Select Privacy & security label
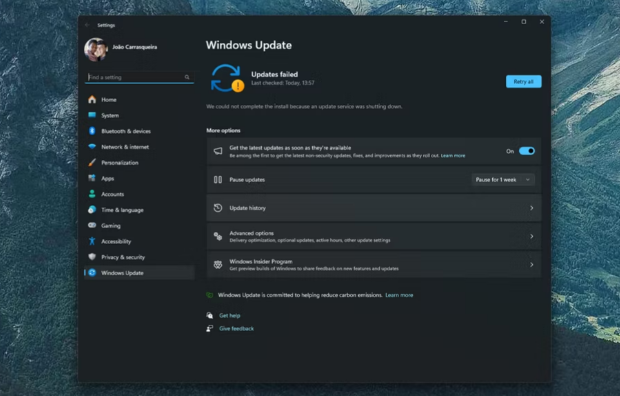 (123, 257)
